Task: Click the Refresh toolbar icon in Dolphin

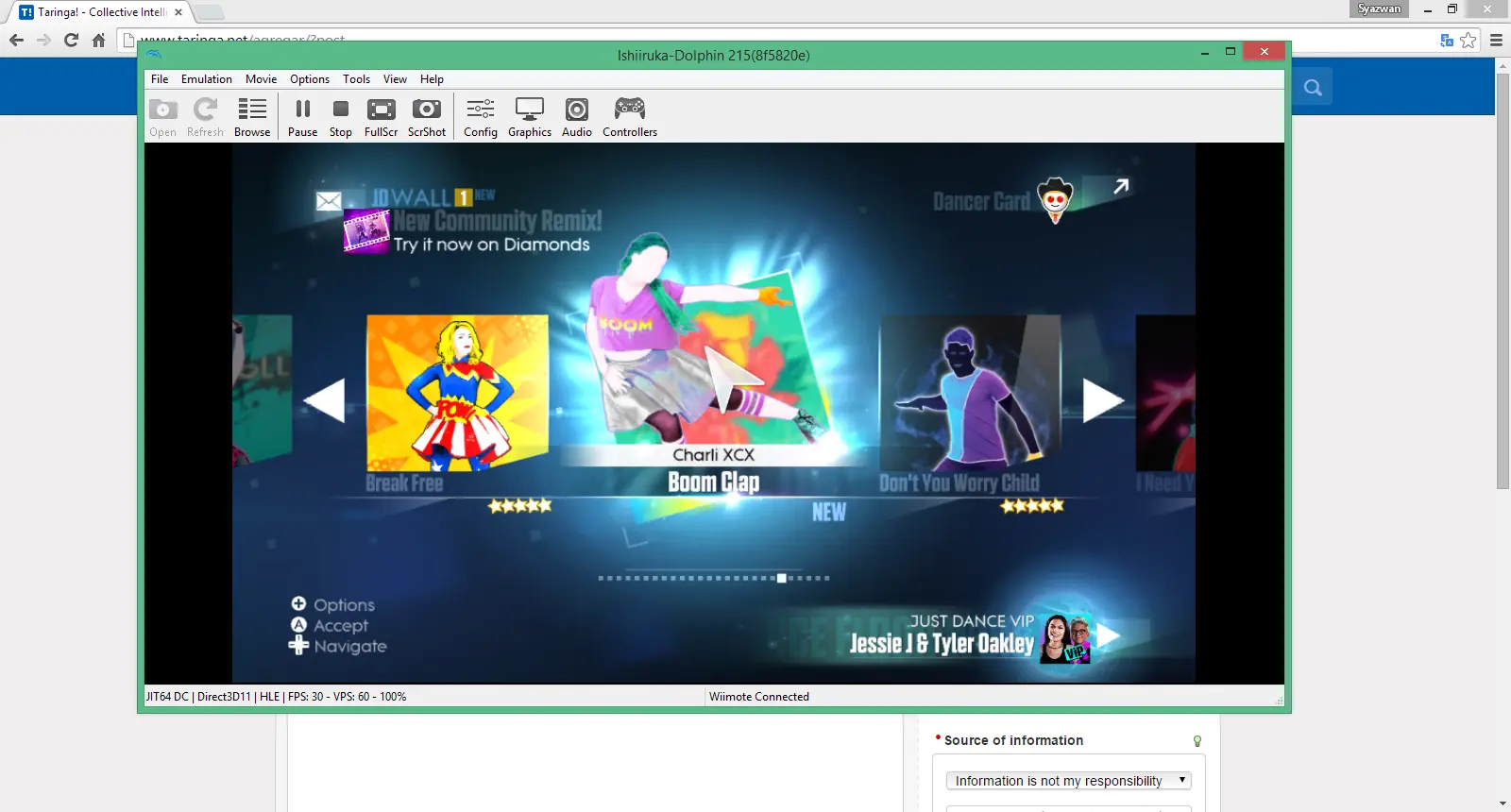Action: [x=205, y=118]
